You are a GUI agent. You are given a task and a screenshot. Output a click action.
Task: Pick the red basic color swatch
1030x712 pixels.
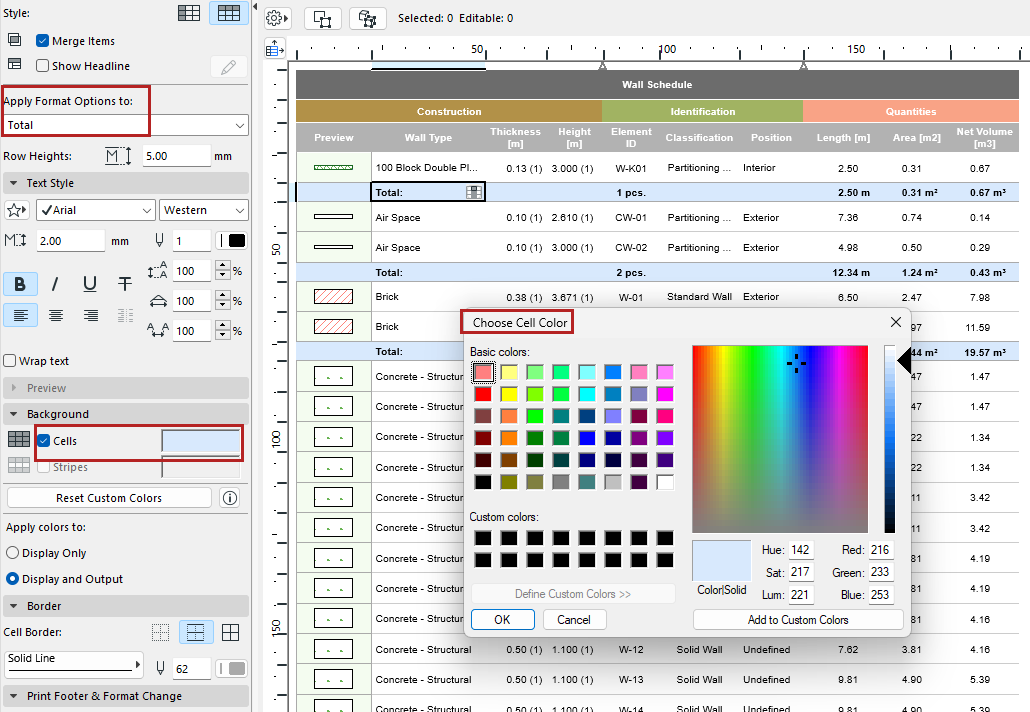tap(483, 394)
